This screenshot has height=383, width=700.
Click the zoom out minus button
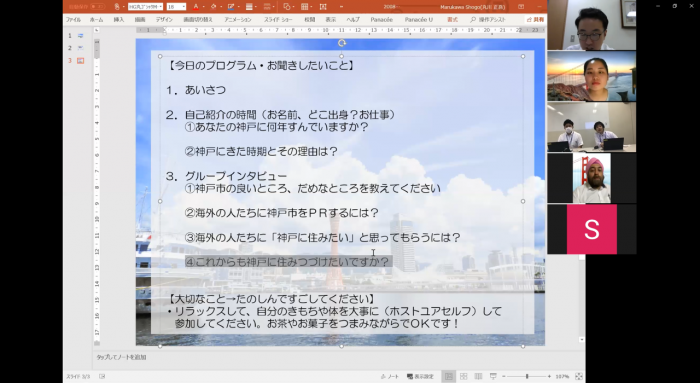504,377
